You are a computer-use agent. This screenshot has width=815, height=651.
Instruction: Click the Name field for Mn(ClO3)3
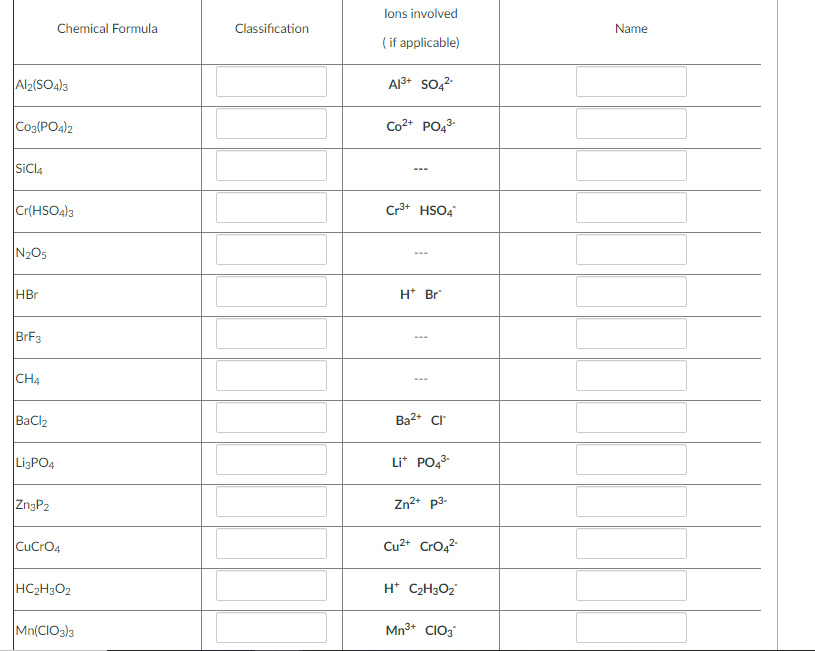[x=631, y=627]
